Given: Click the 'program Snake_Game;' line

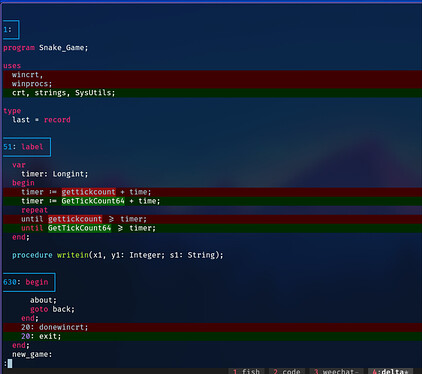Looking at the screenshot, I should (x=46, y=48).
